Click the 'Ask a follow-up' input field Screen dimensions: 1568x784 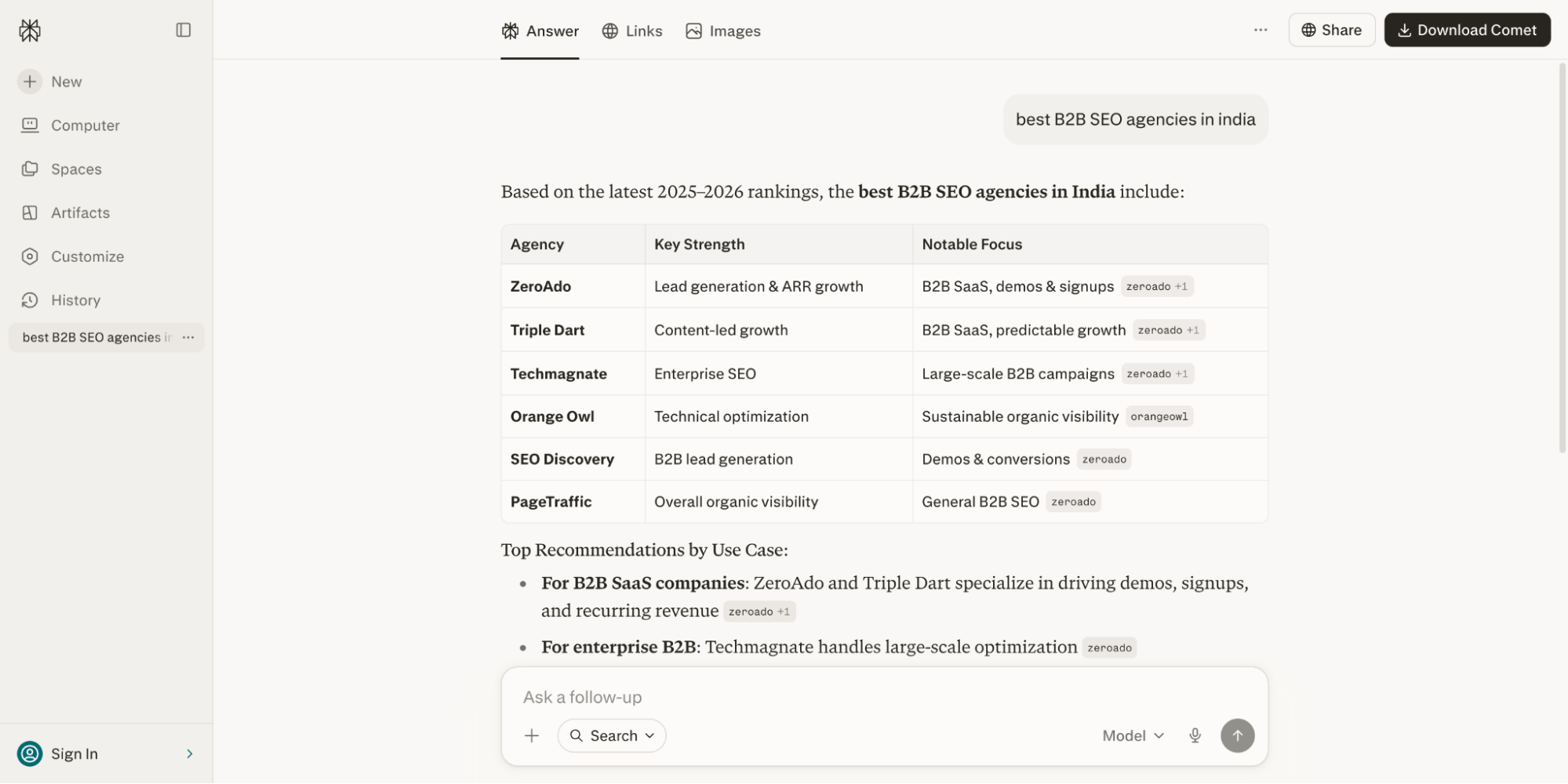coord(884,697)
